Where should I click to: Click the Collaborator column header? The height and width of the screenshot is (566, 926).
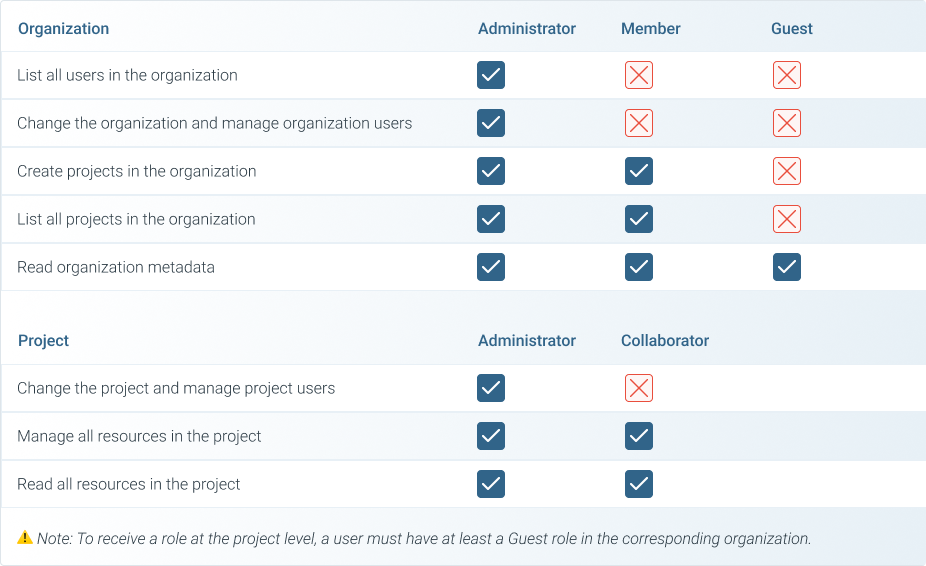coord(665,340)
